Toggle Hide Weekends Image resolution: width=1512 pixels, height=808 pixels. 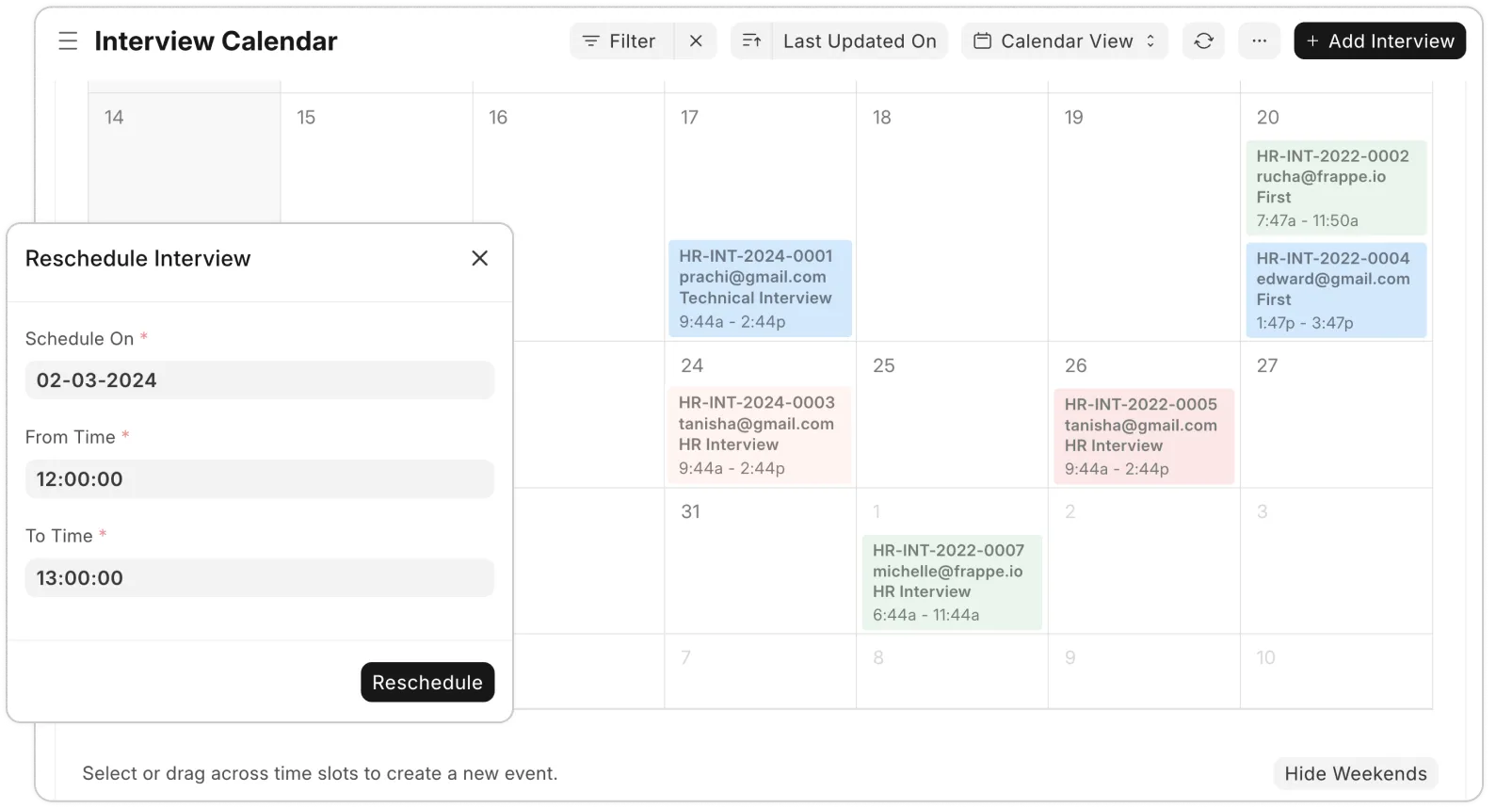[x=1355, y=773]
